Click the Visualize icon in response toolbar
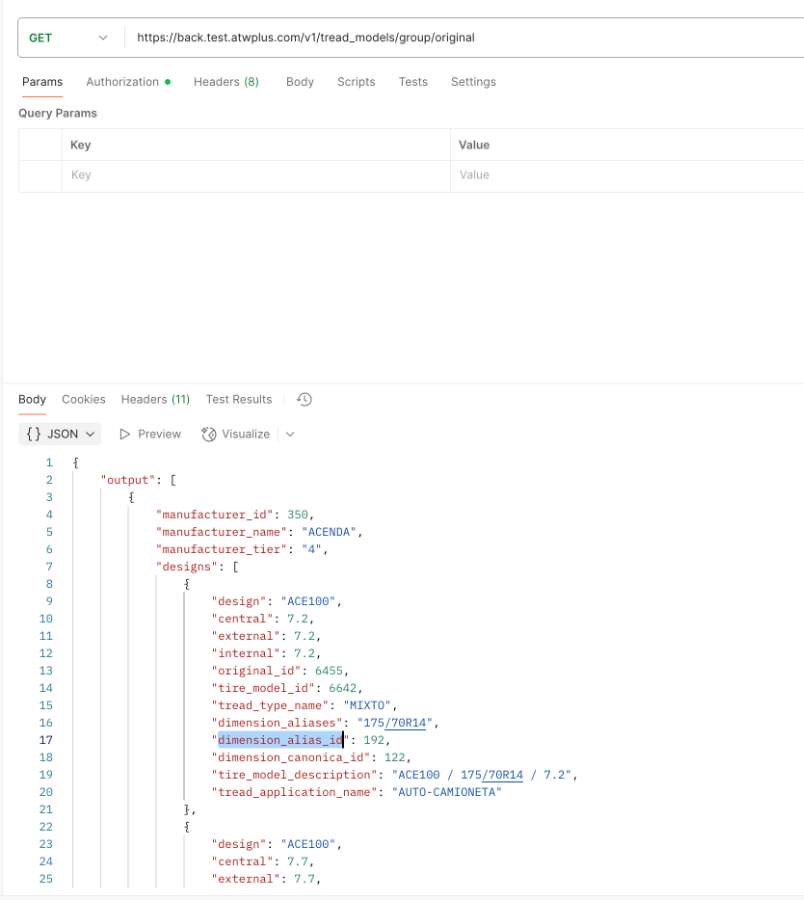 tap(209, 434)
